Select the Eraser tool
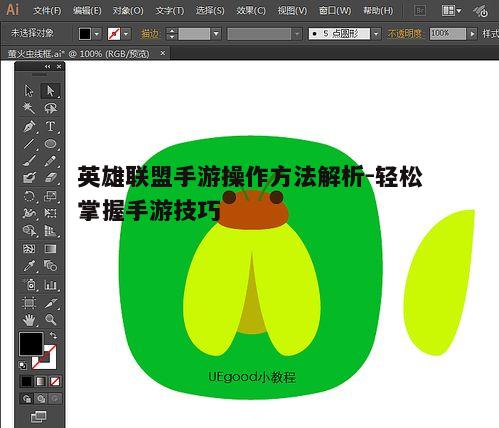This screenshot has width=499, height=428. [50, 178]
